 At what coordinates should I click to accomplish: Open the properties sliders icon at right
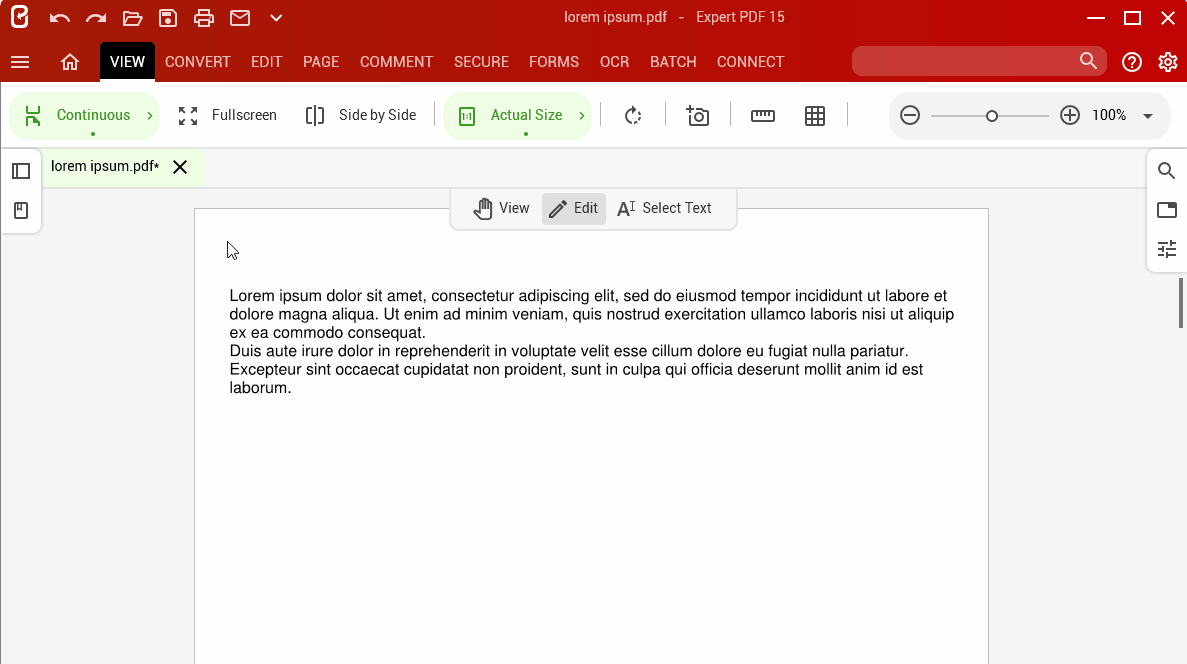click(1167, 249)
